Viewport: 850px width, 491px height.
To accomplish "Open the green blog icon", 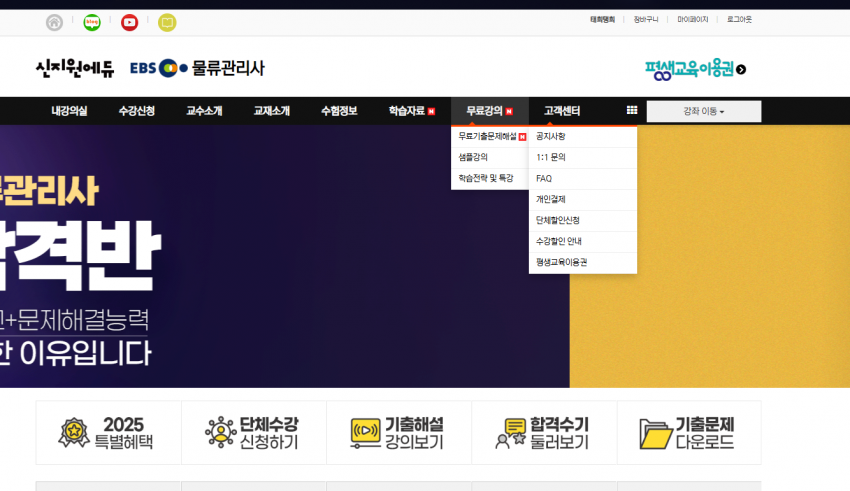I will coord(92,23).
